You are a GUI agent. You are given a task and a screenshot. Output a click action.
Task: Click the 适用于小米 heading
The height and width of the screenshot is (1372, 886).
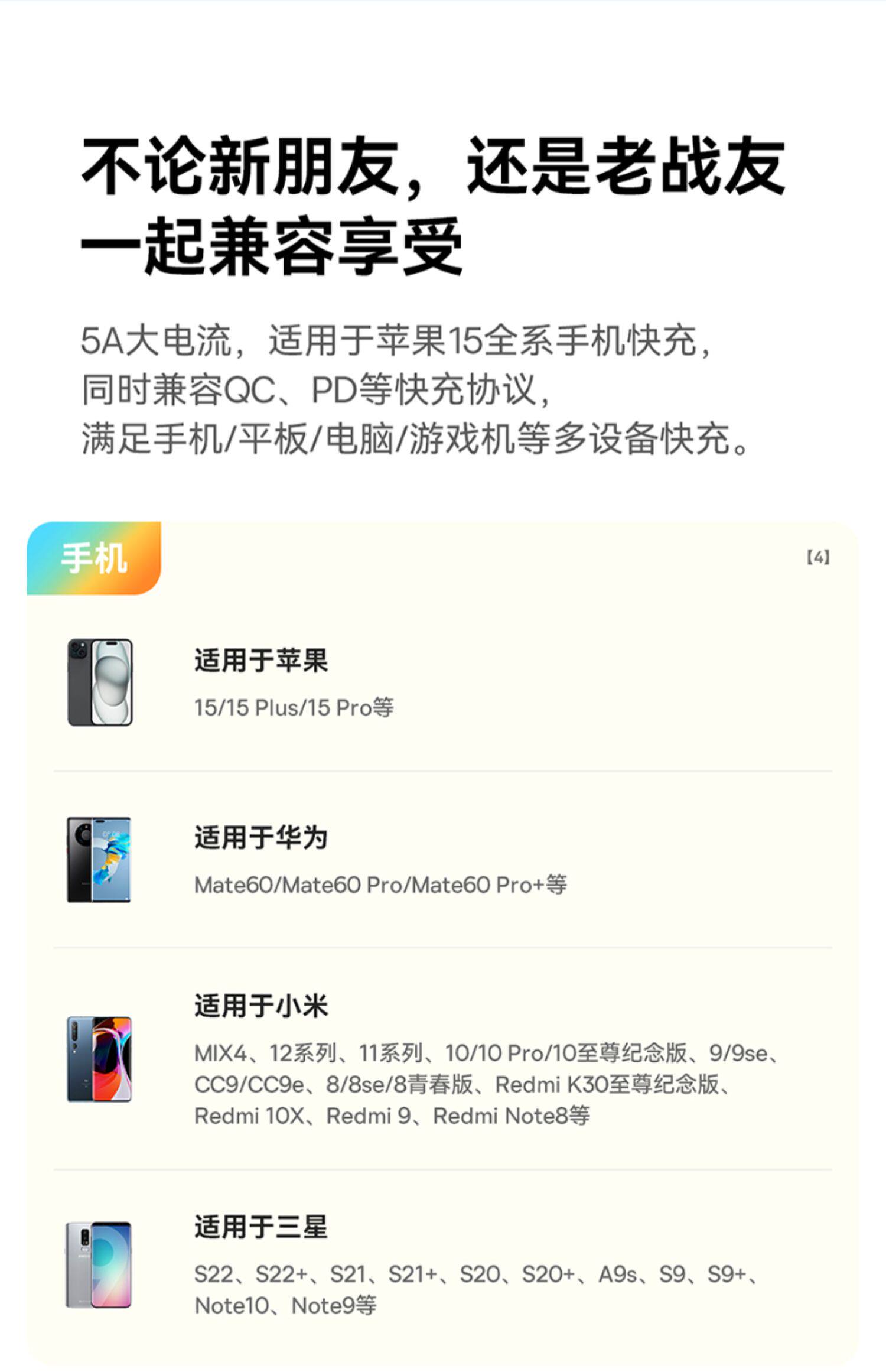tap(261, 1006)
